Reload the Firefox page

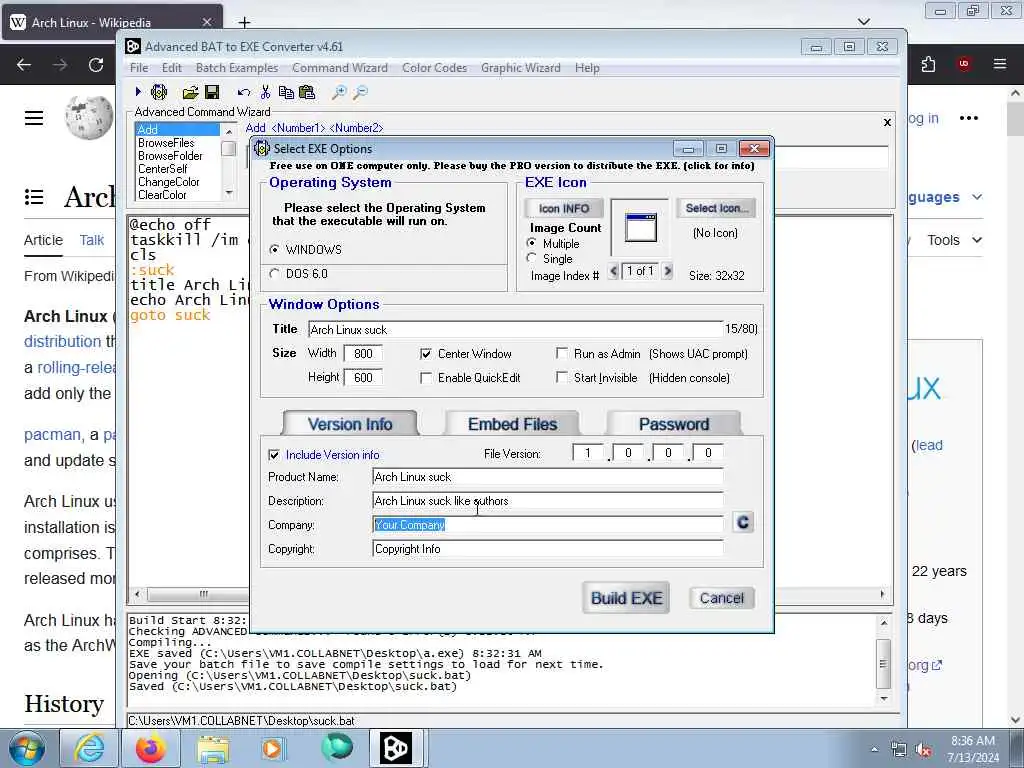point(96,65)
